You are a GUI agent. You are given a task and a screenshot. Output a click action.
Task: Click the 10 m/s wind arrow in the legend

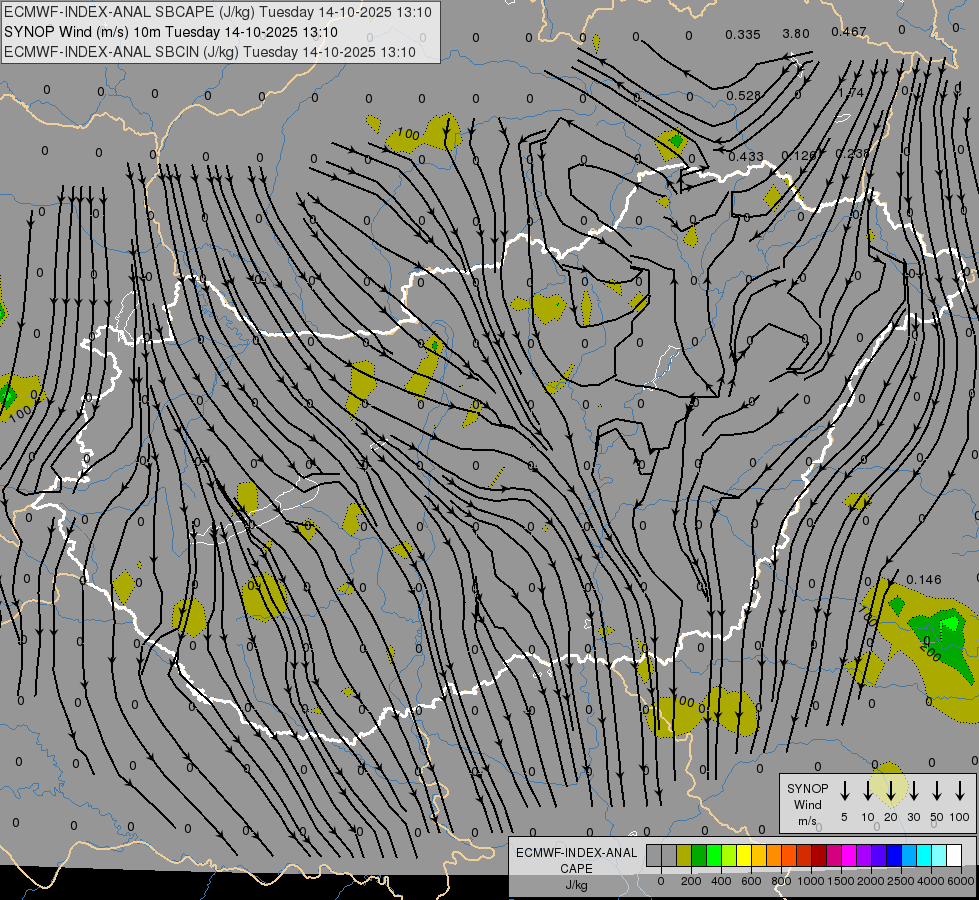[867, 790]
